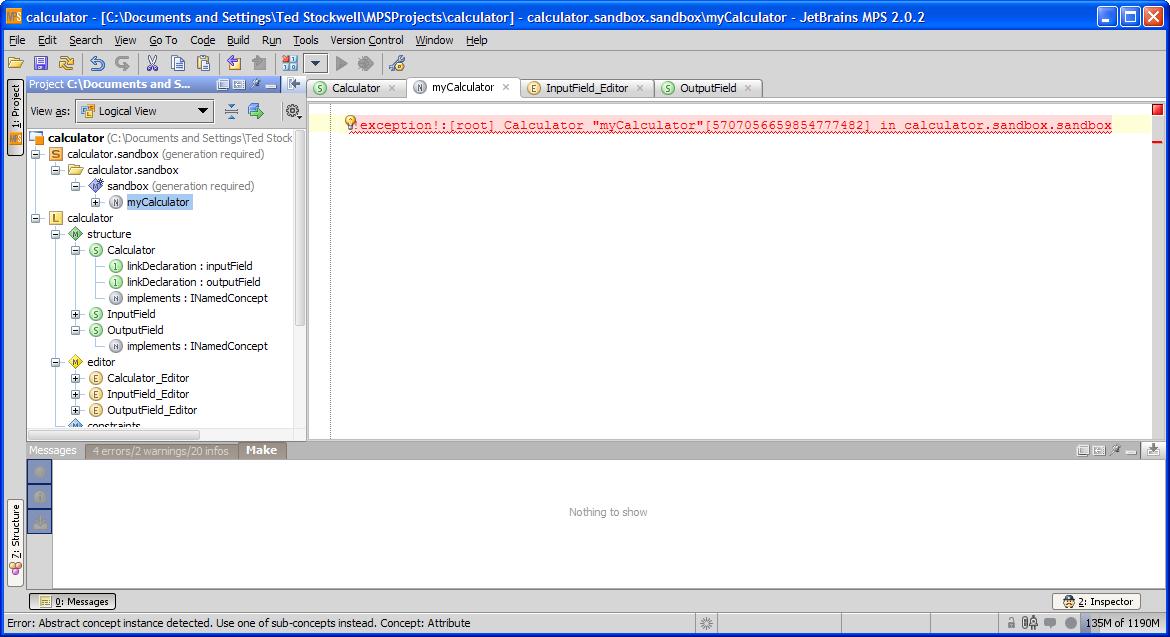Click the hide-tool-window arrow left of tabs
The image size is (1170, 637).
(294, 84)
